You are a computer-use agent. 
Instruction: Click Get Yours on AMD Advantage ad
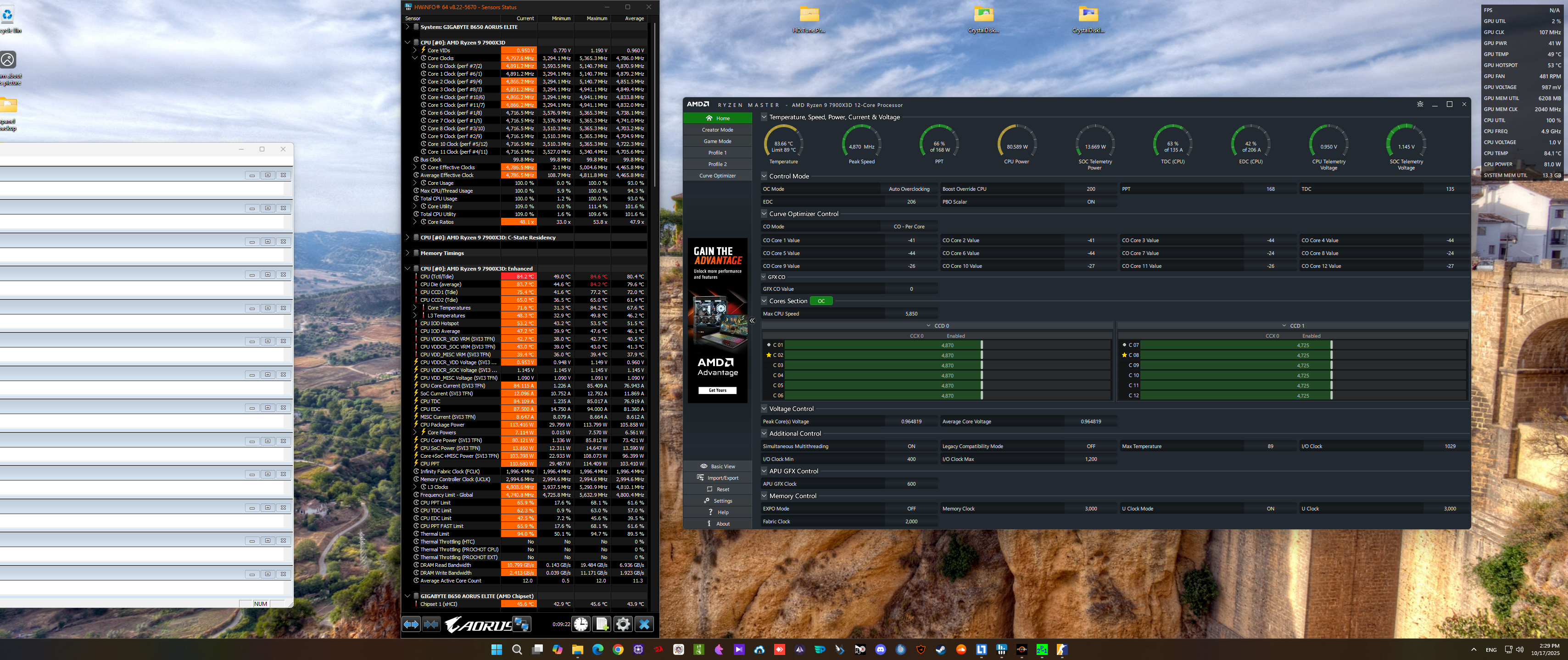point(718,390)
